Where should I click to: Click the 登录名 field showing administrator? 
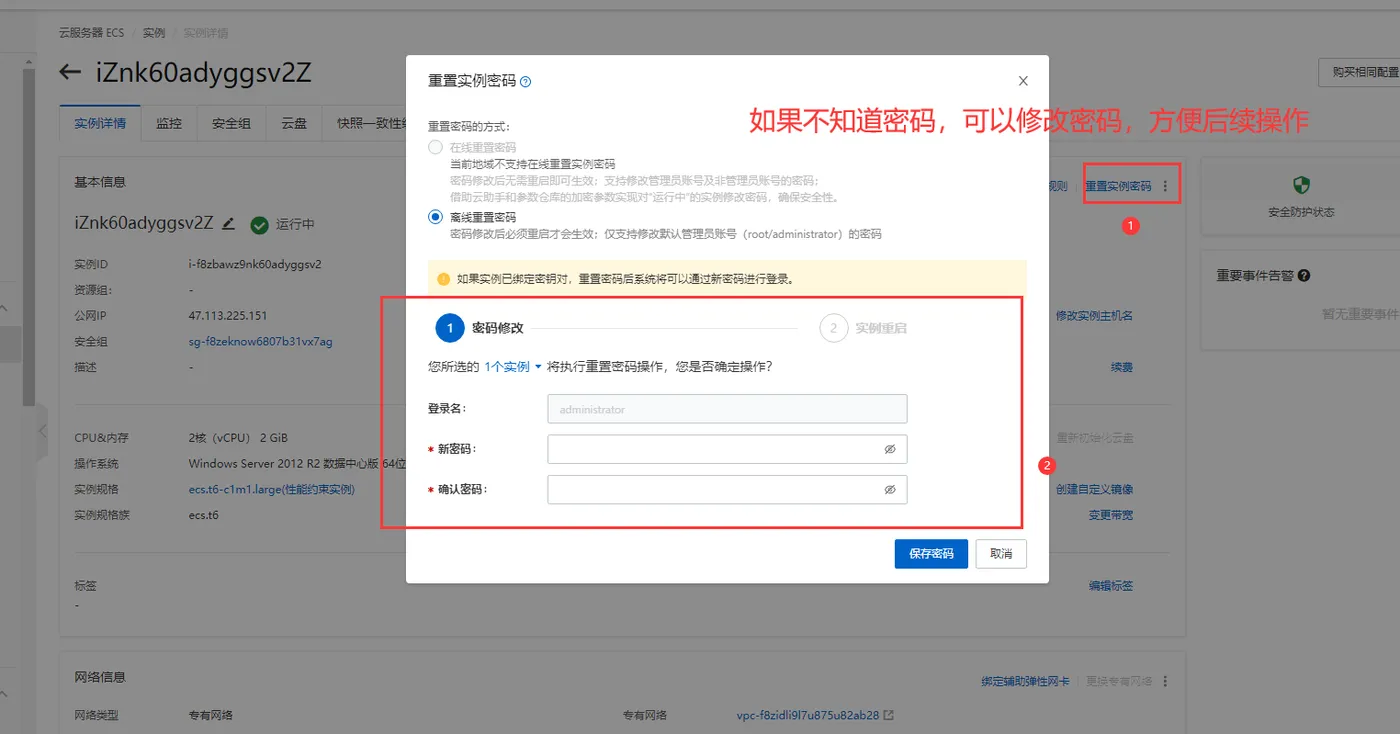coord(727,409)
